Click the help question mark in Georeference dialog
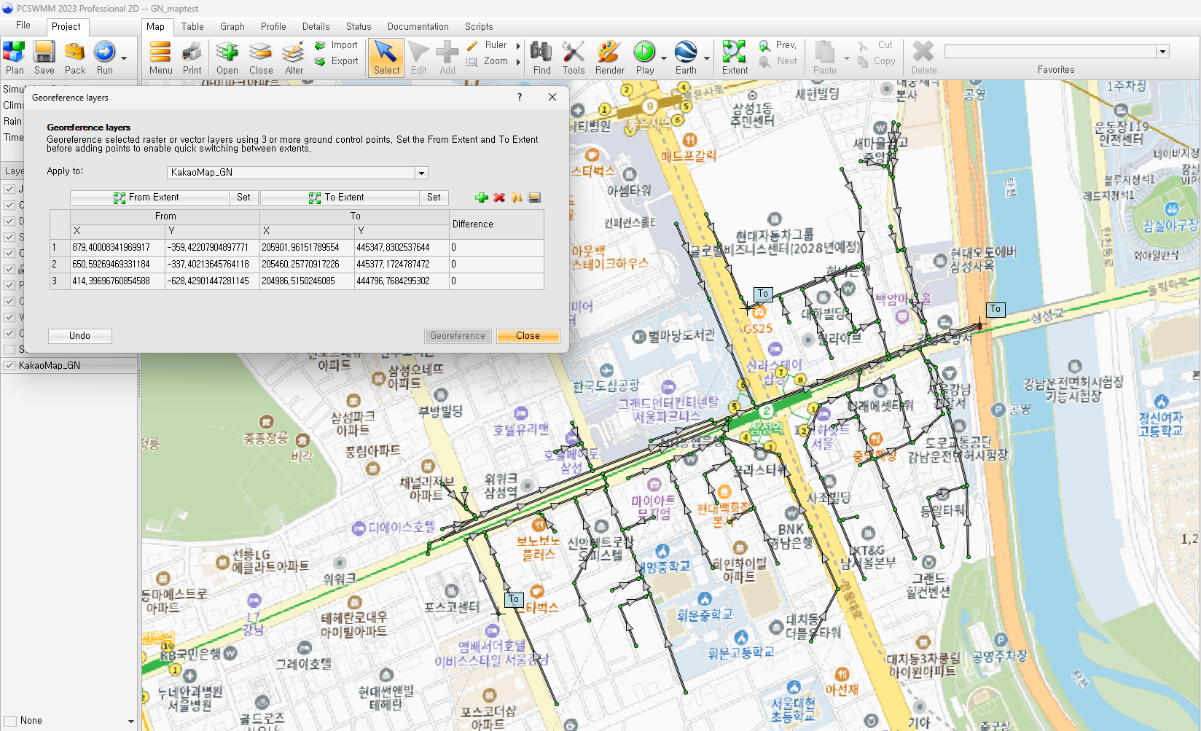This screenshot has height=731, width=1201. [x=519, y=97]
